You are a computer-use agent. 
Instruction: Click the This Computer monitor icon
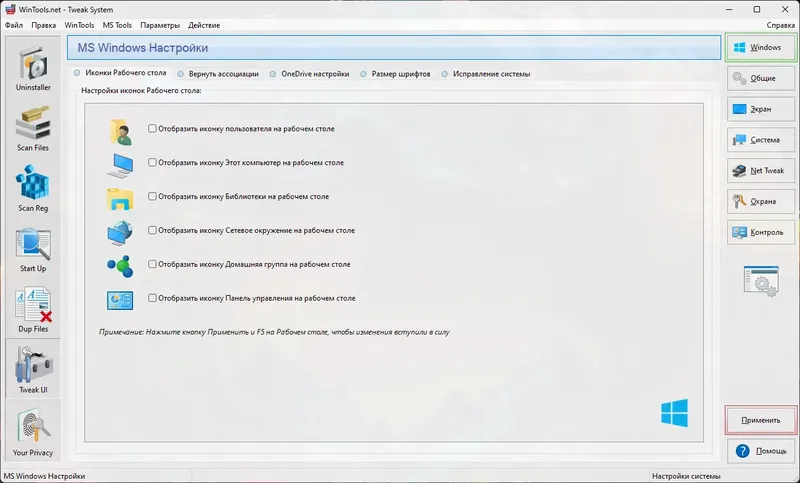(x=120, y=165)
